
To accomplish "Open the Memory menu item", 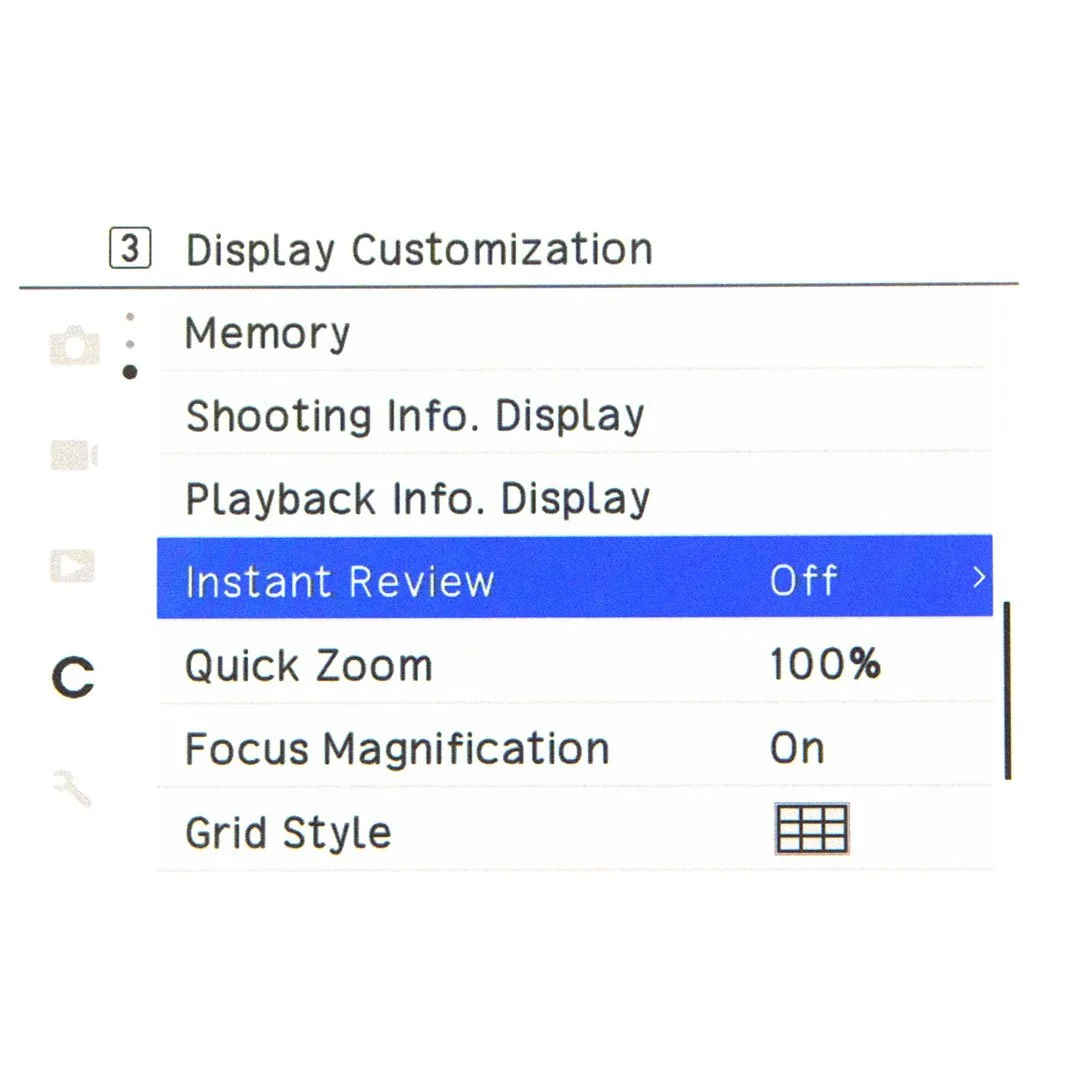I will click(575, 333).
